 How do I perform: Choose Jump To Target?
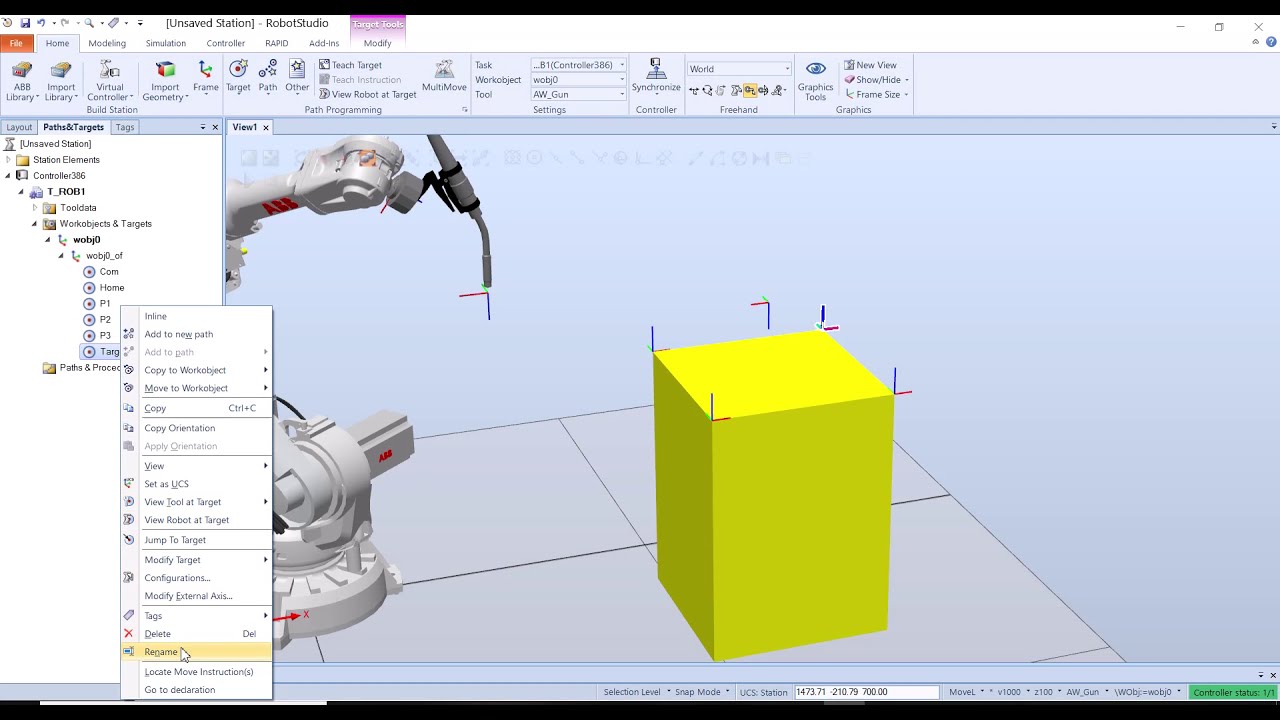[x=196, y=540]
